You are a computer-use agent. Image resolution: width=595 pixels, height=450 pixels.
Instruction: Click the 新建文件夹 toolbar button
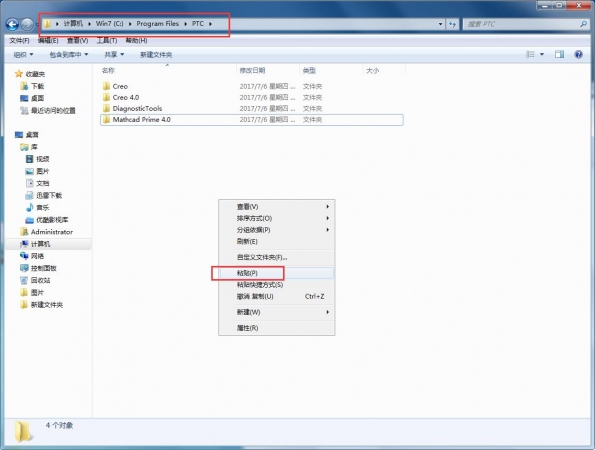click(x=156, y=55)
